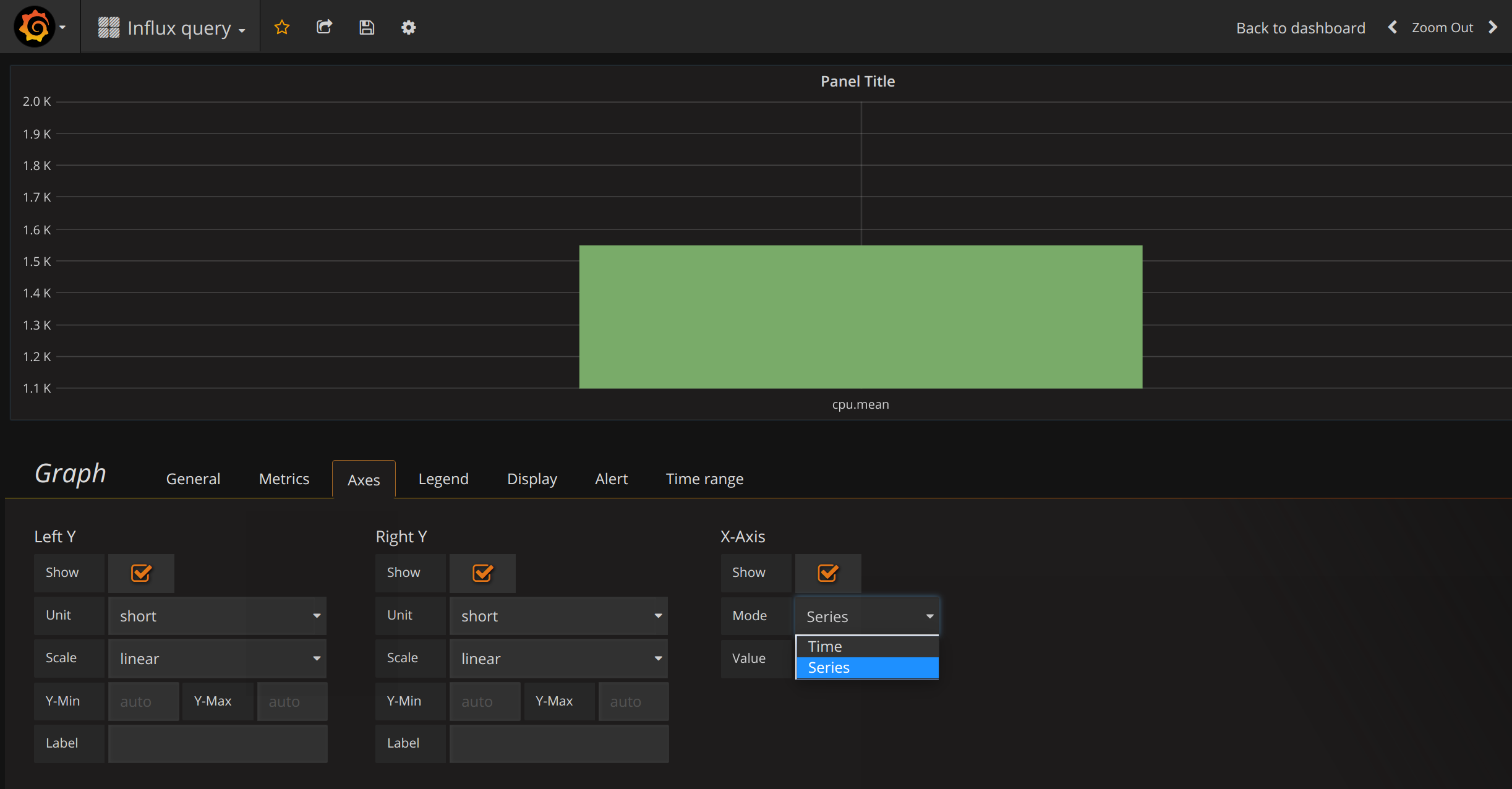Screen dimensions: 1512x789
Task: Shift time range back with left chevron
Action: 1392,27
